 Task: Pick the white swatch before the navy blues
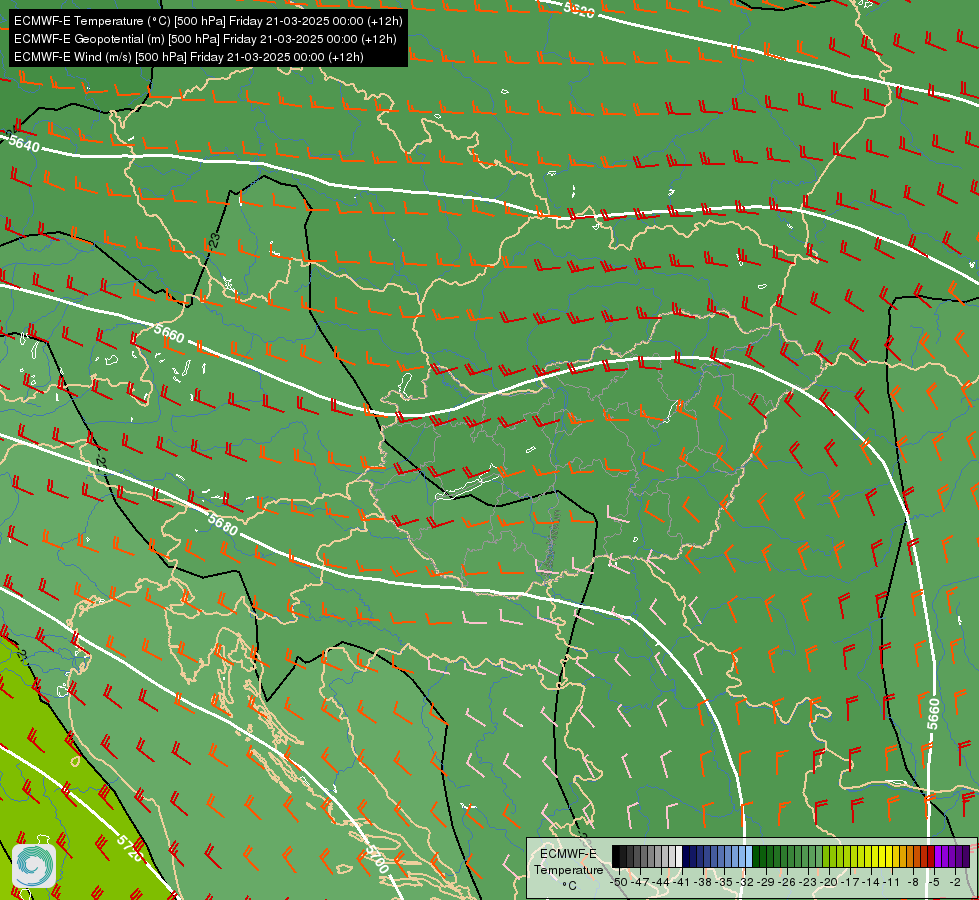[x=679, y=856]
